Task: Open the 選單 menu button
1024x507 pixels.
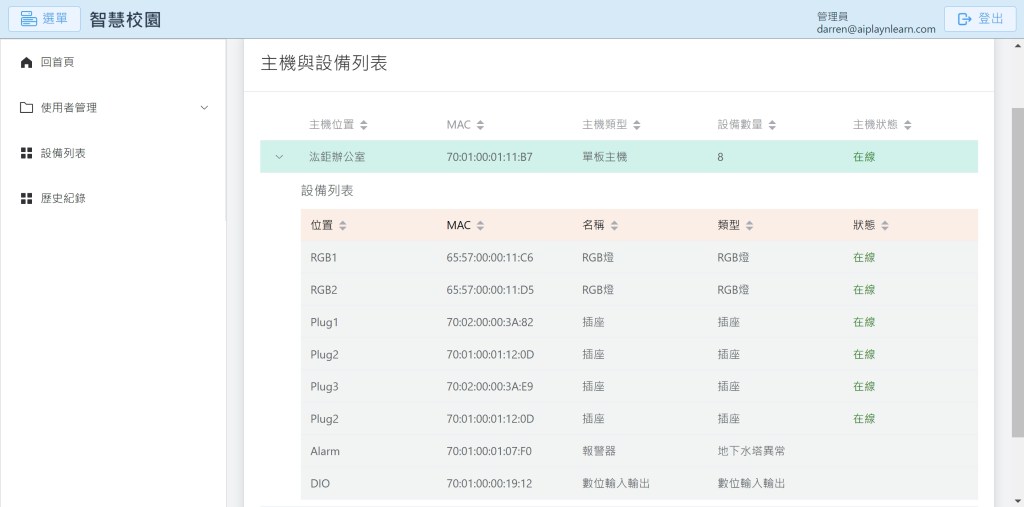Action: (x=44, y=19)
